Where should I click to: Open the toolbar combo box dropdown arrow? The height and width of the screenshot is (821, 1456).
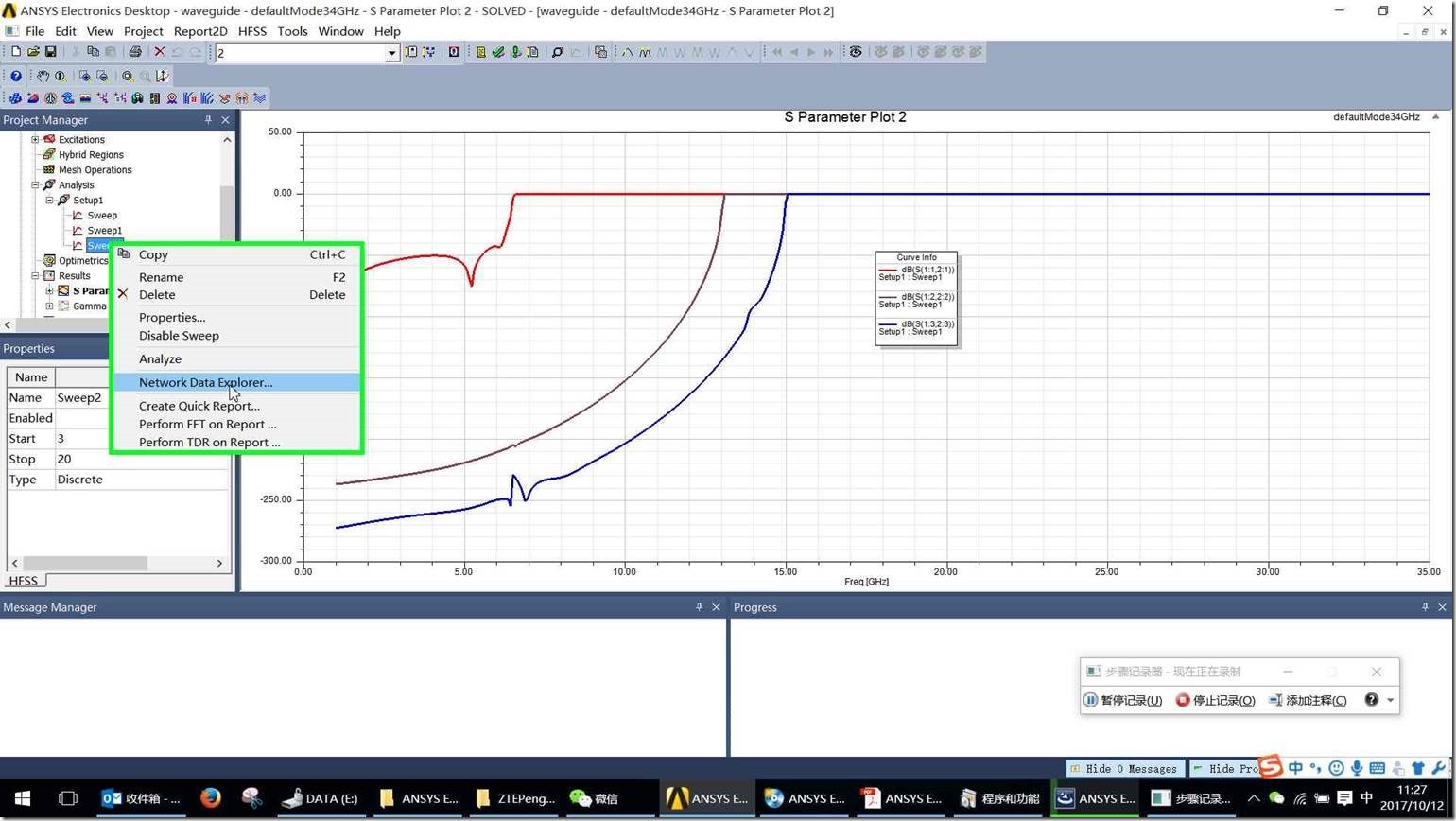point(391,53)
